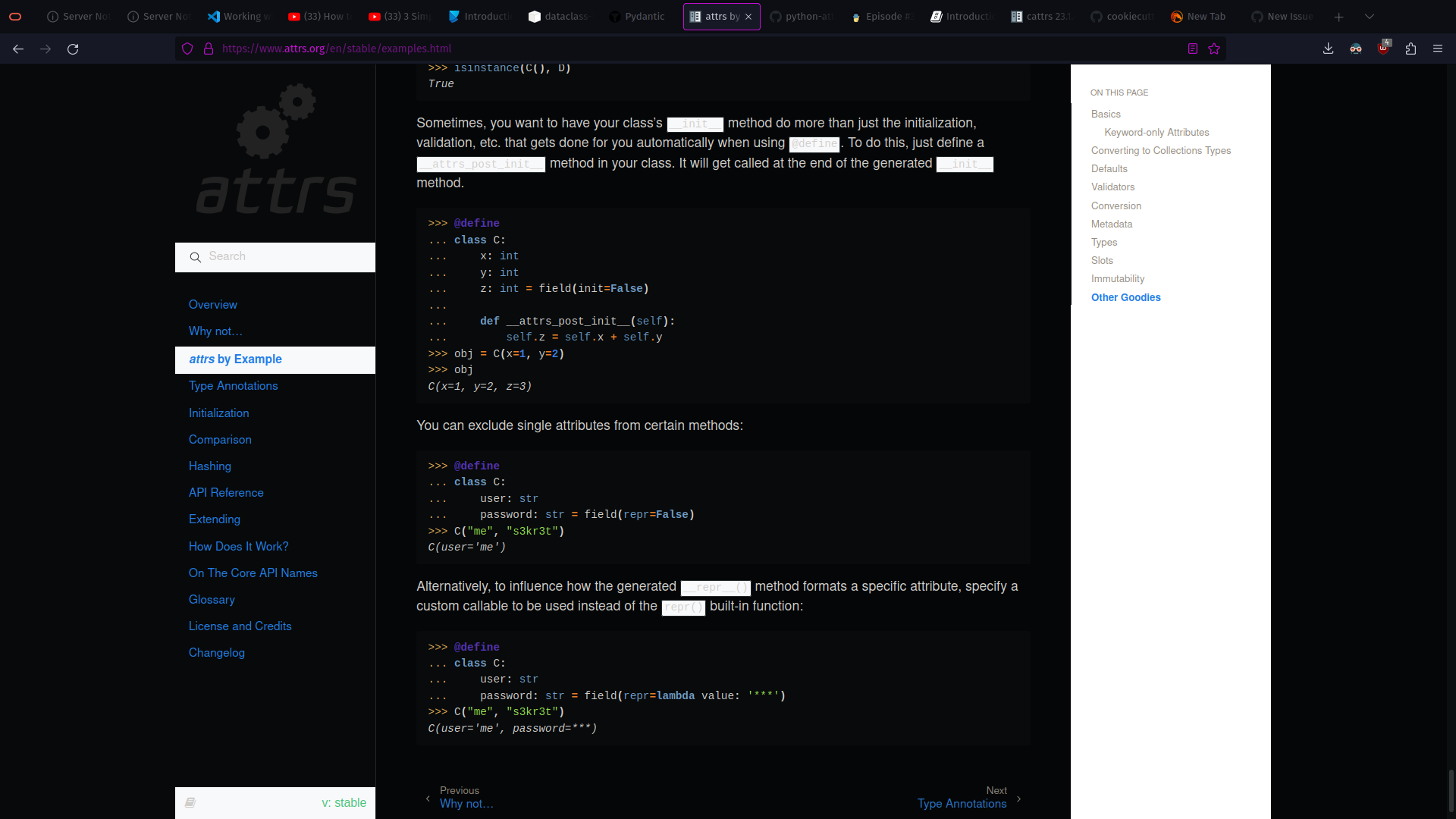Image resolution: width=1456 pixels, height=819 pixels.
Task: Jump to Validators section
Action: click(x=1113, y=187)
